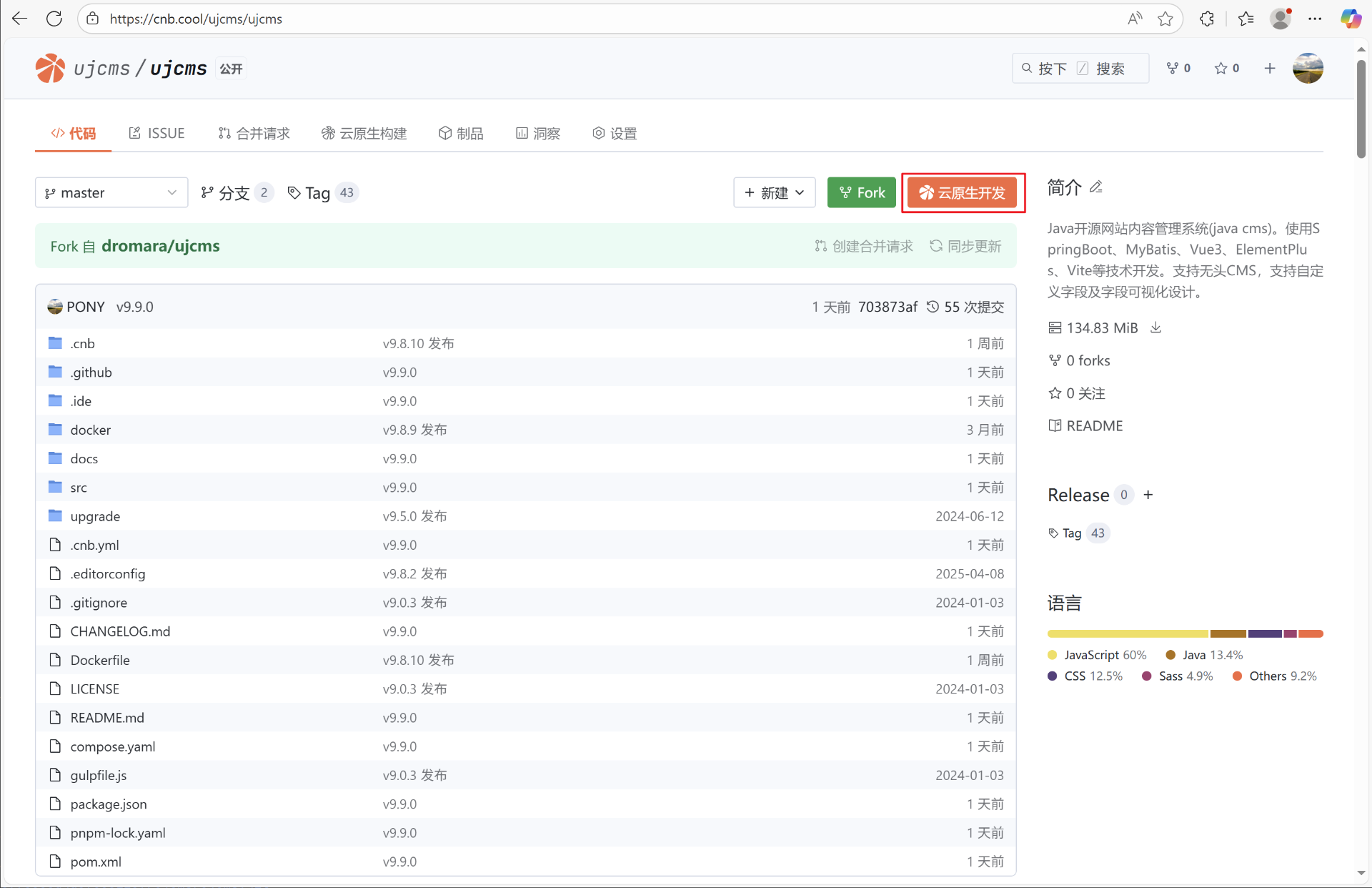
Task: Add page to favorites star in address bar
Action: (1165, 19)
